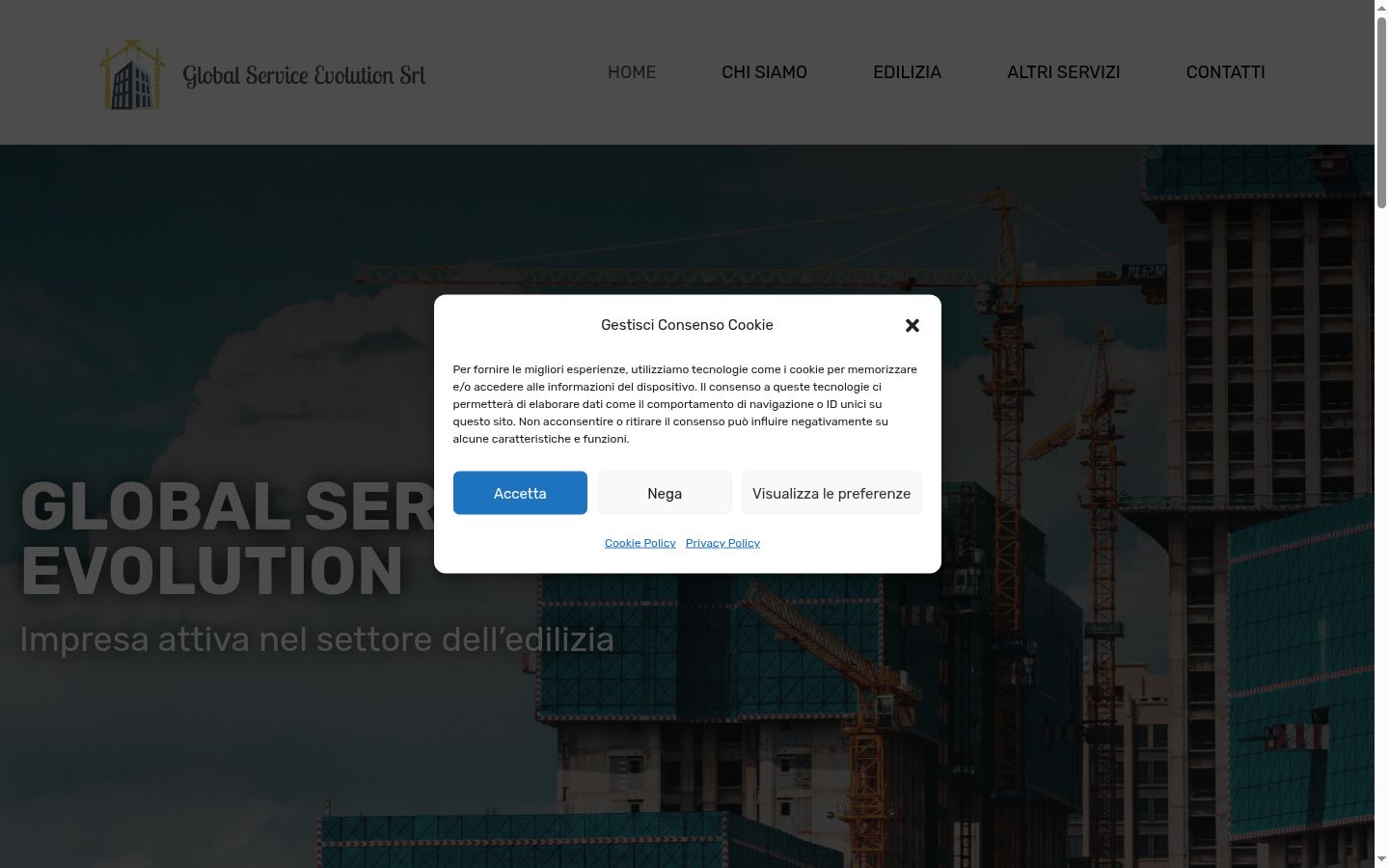Open the HOME menu item

[x=632, y=72]
